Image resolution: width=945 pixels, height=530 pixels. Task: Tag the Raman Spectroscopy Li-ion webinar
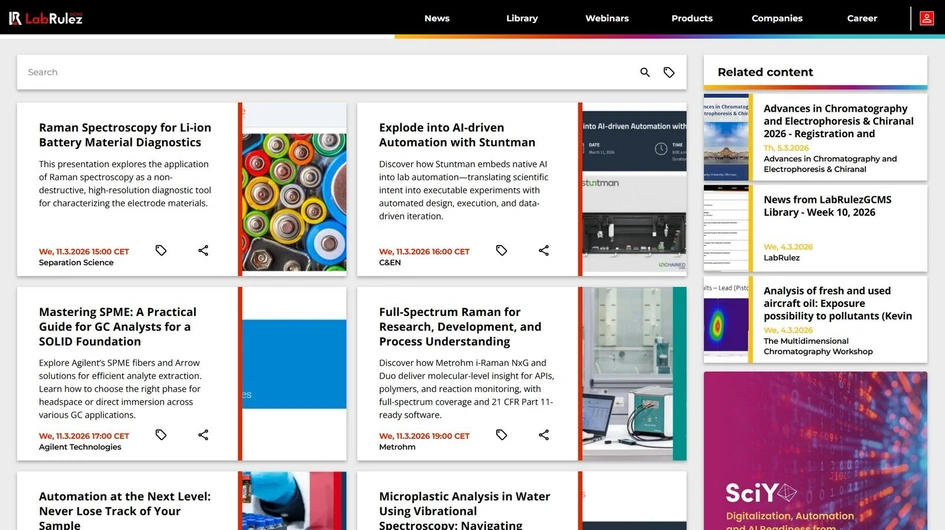[x=161, y=250]
